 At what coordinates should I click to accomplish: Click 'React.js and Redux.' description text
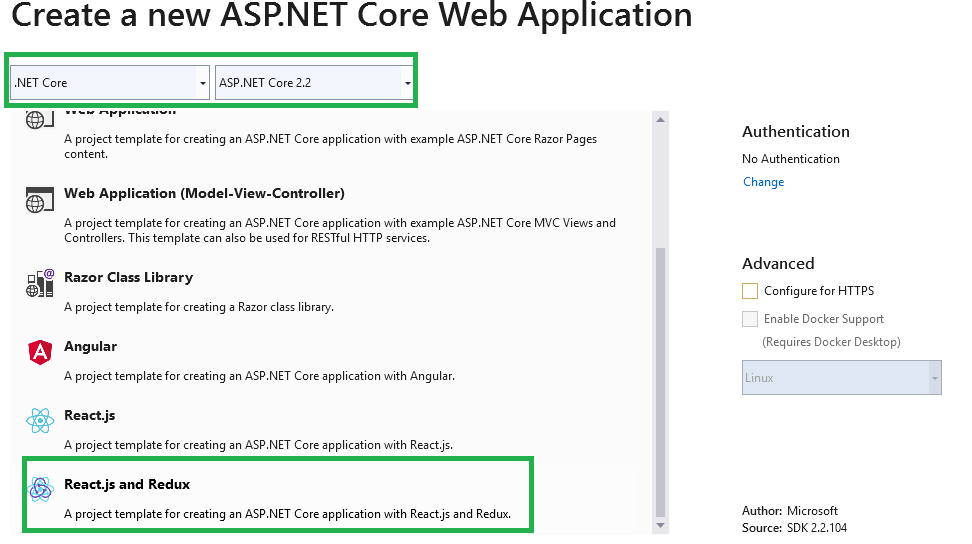point(288,514)
